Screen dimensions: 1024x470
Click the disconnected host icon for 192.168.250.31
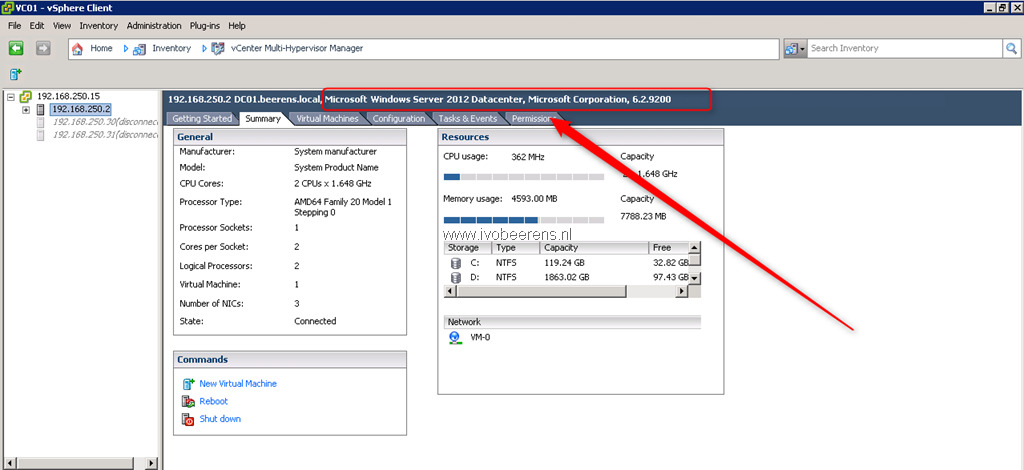tap(41, 135)
